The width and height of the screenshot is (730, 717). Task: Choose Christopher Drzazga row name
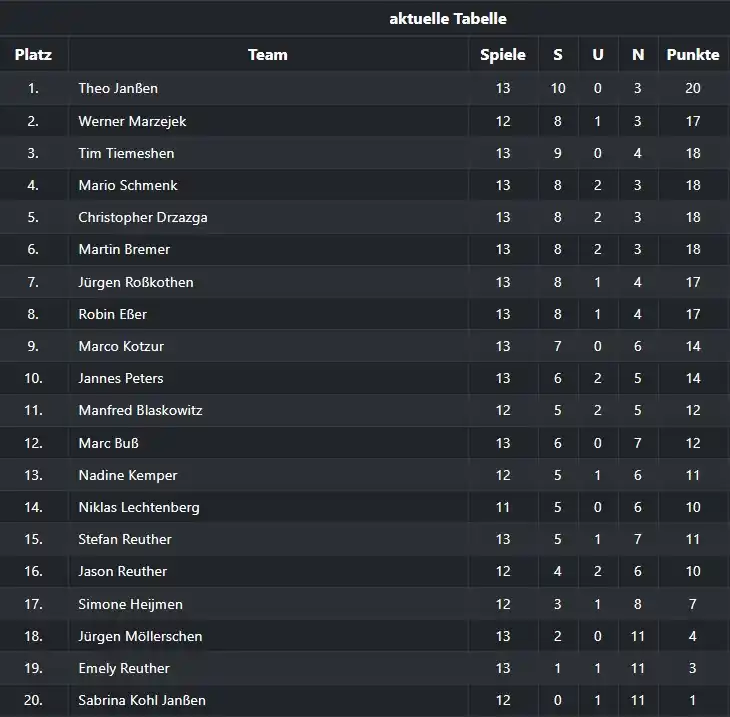[143, 217]
